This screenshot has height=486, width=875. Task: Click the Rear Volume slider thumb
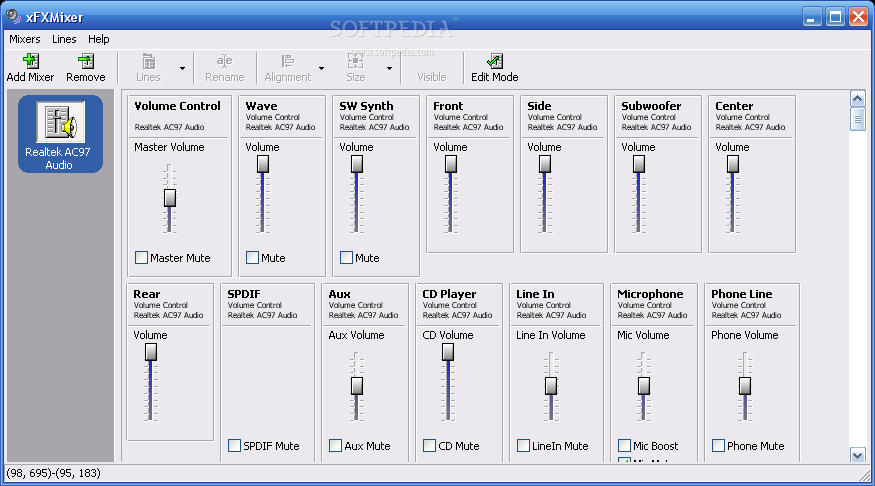point(151,352)
